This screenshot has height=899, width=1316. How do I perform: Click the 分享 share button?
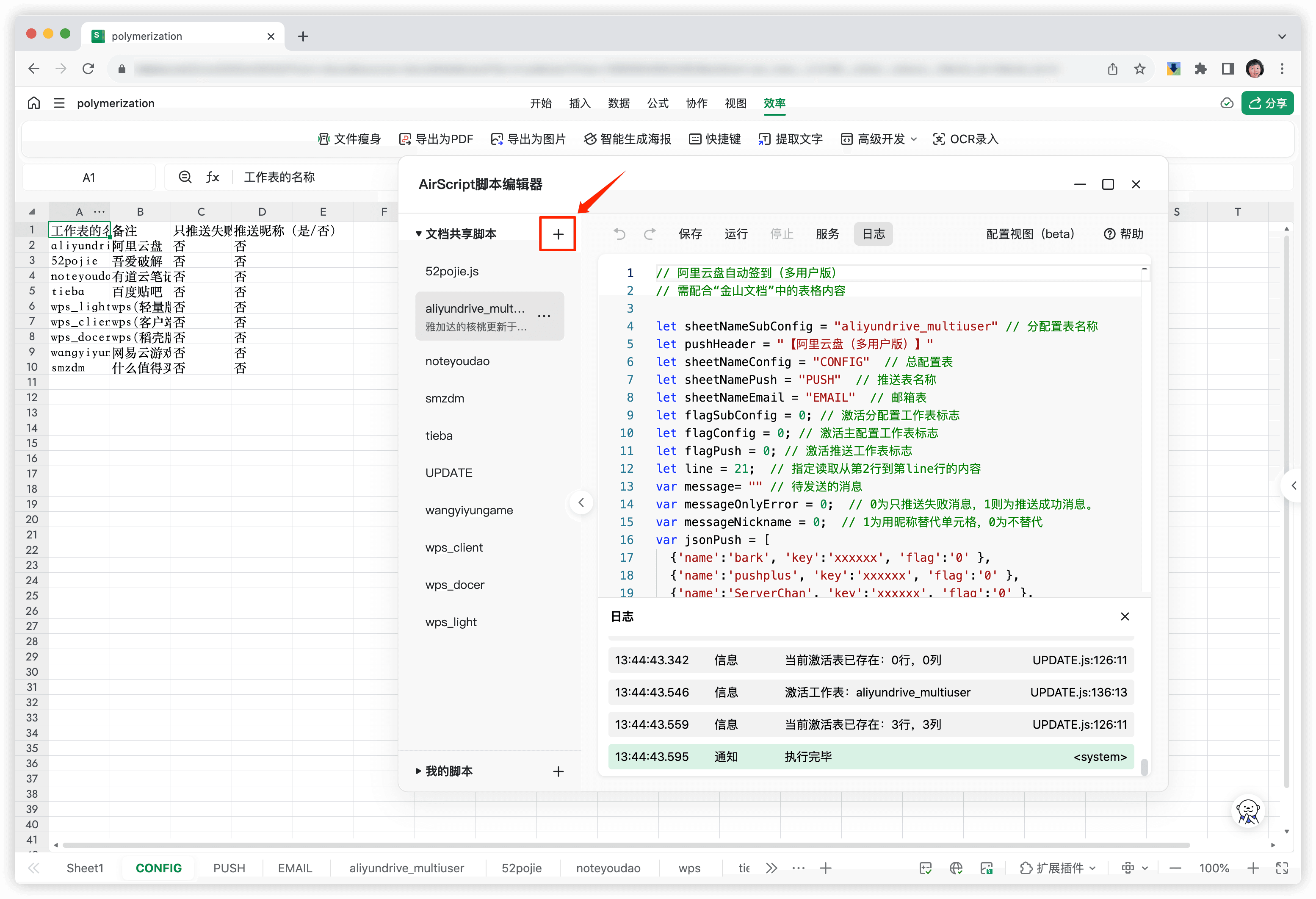[x=1268, y=103]
